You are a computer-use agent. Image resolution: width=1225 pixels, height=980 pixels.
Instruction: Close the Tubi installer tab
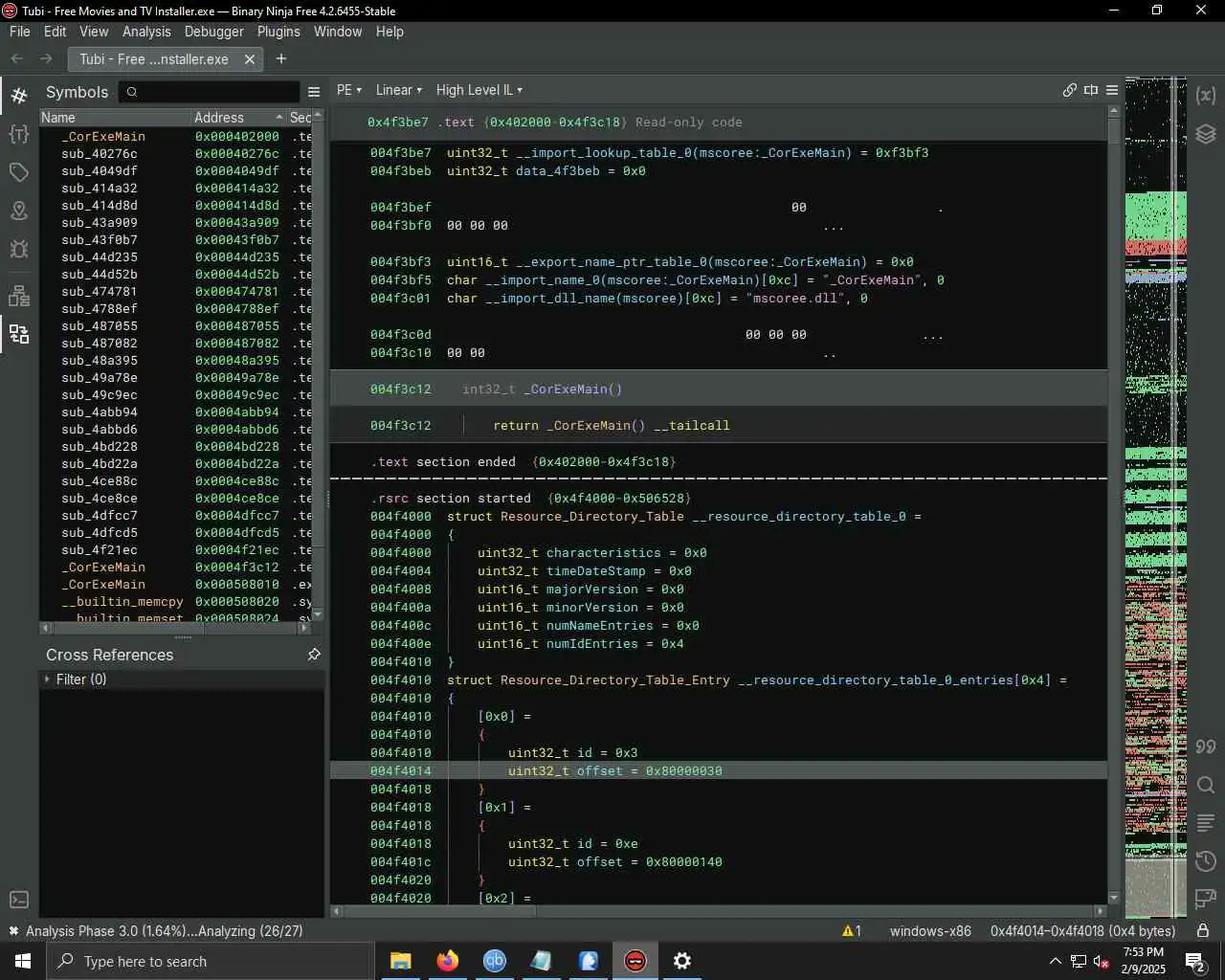pyautogui.click(x=250, y=58)
